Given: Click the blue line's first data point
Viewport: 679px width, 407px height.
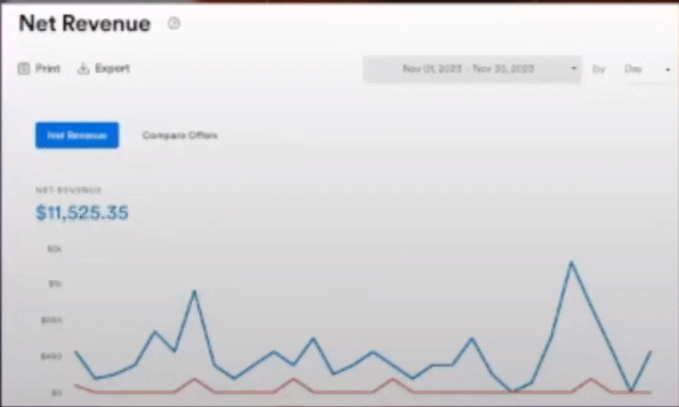Looking at the screenshot, I should (76, 352).
